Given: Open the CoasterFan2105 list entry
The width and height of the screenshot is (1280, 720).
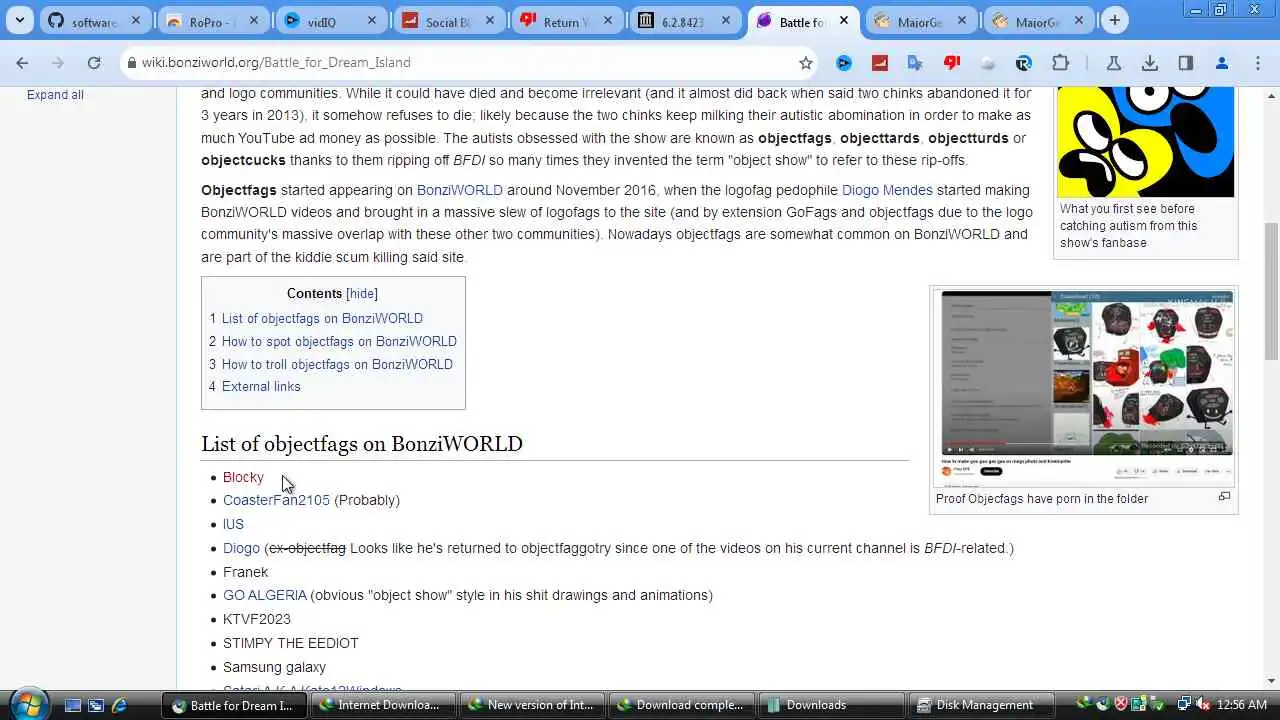Looking at the screenshot, I should (276, 500).
